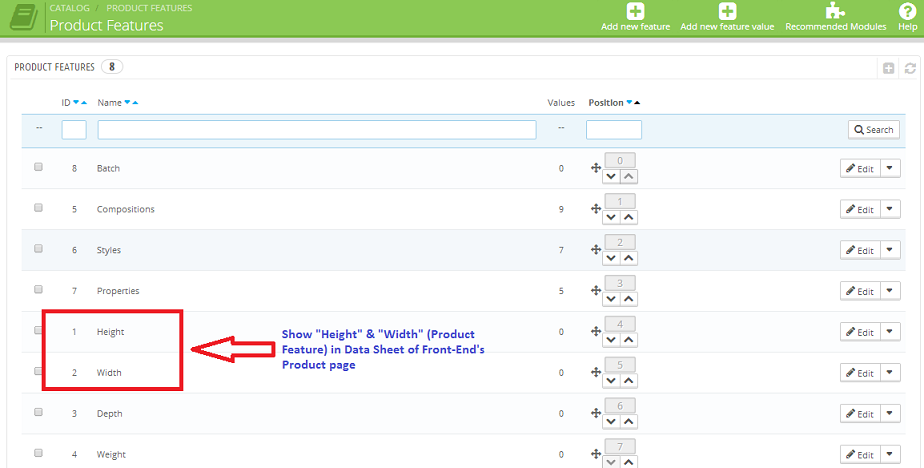Open dropdown beside Properties Edit button
Screen dimensions: 924x468
tap(890, 291)
